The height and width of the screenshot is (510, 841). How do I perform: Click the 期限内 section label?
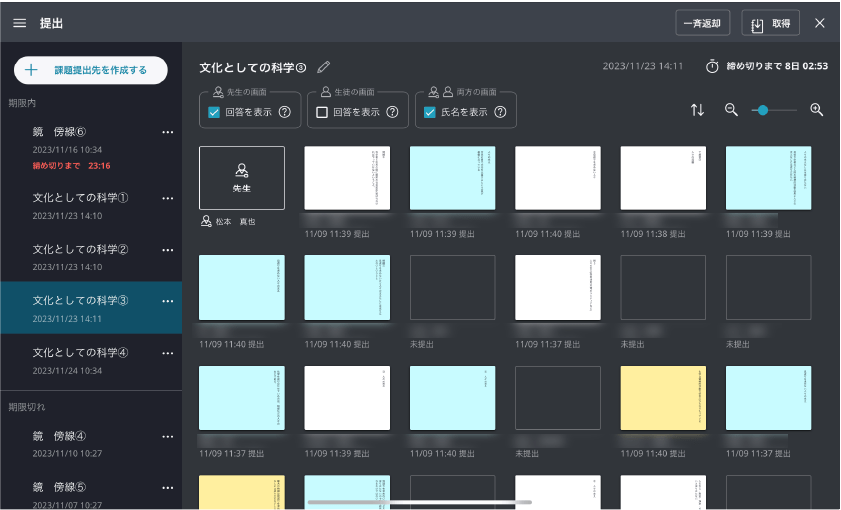pyautogui.click(x=22, y=103)
